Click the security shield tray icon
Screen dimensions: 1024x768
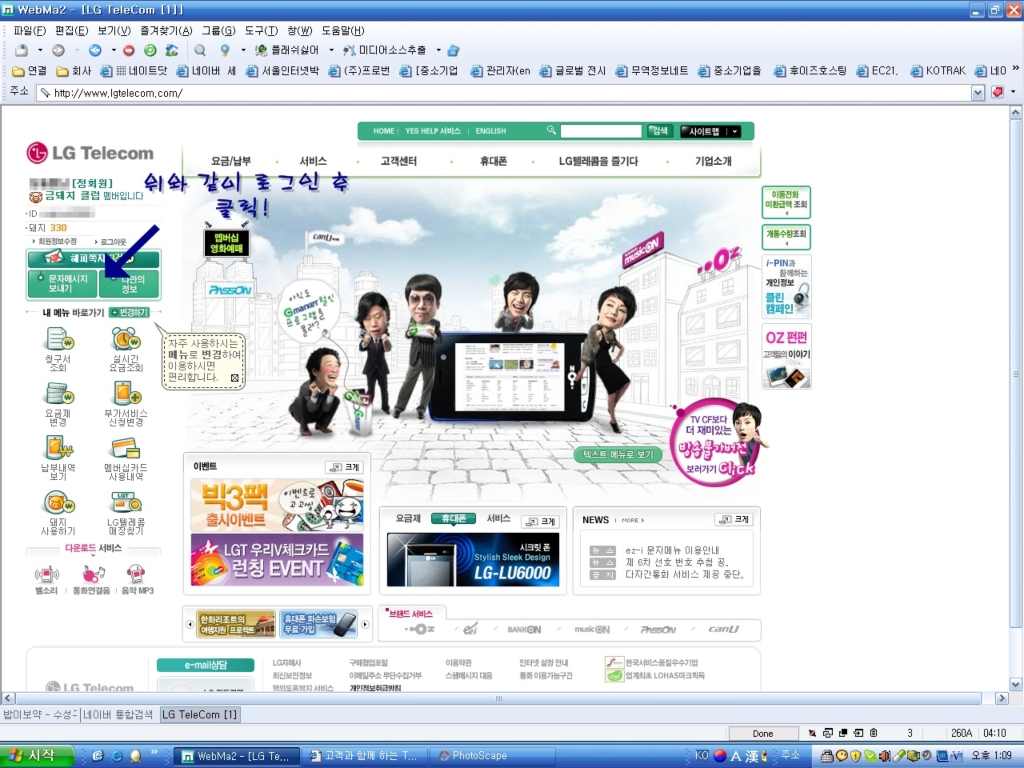[x=855, y=756]
